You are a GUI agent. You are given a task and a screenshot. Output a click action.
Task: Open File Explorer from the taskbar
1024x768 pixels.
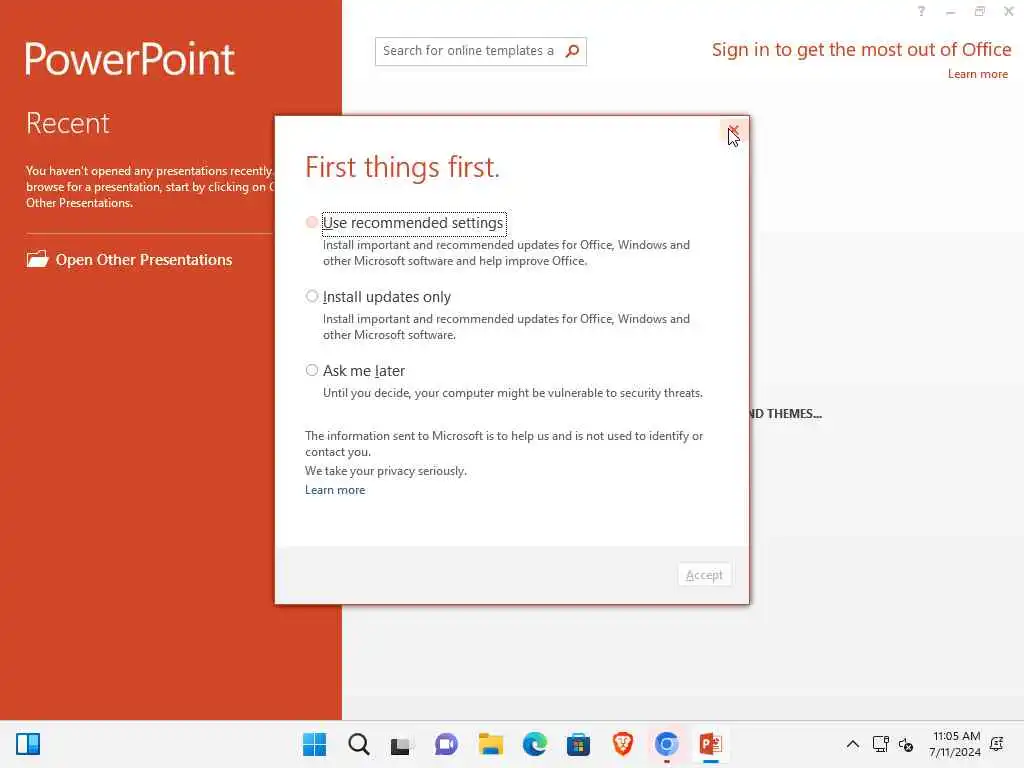pyautogui.click(x=490, y=744)
